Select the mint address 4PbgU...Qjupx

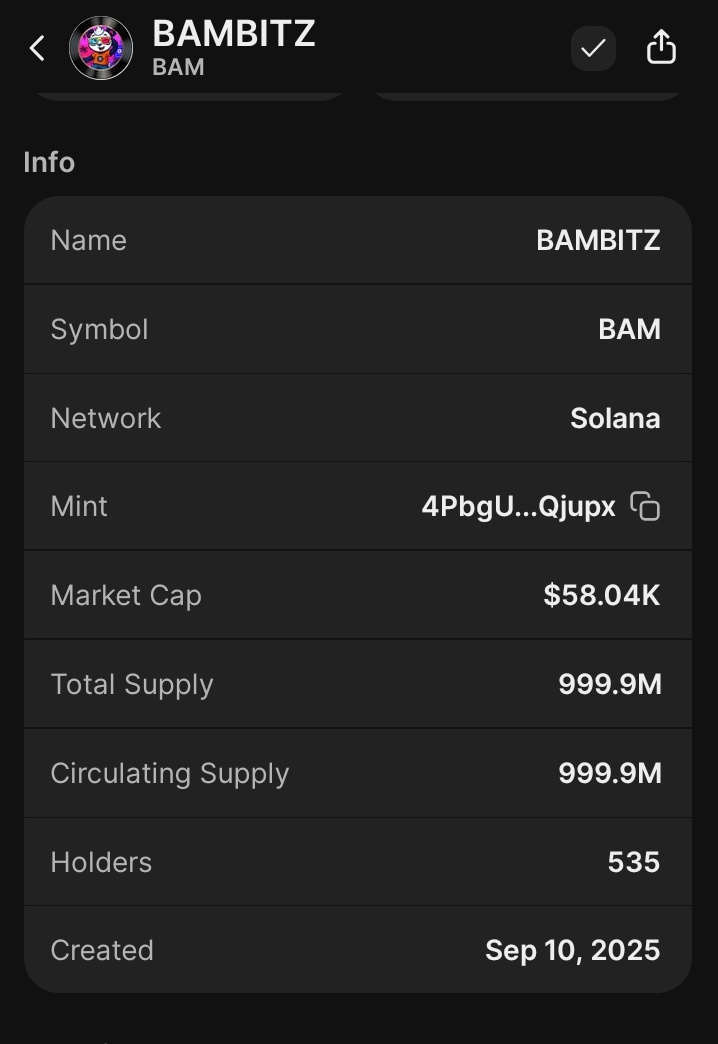pyautogui.click(x=518, y=507)
